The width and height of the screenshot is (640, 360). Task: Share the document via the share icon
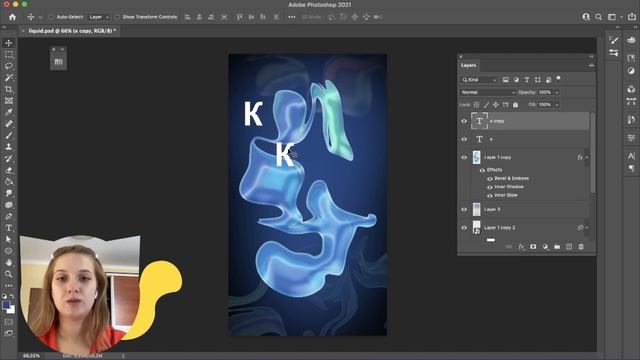[632, 17]
